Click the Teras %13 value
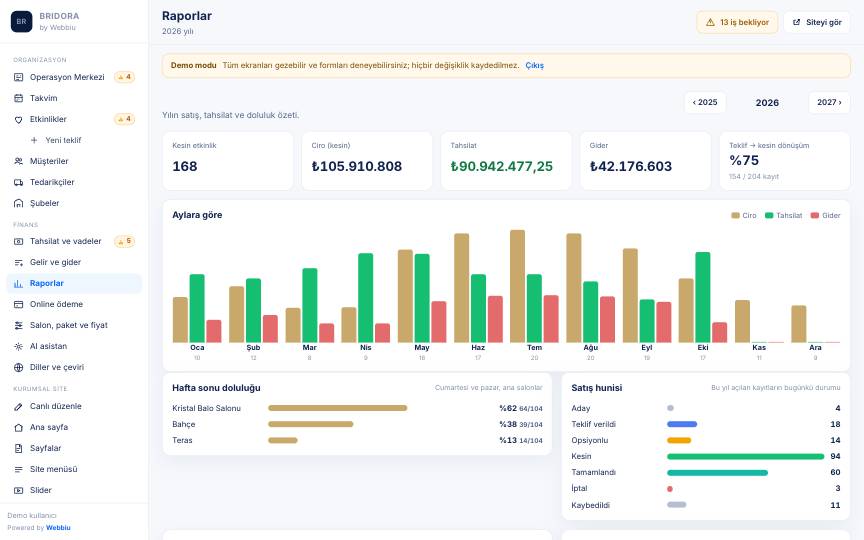 508,440
